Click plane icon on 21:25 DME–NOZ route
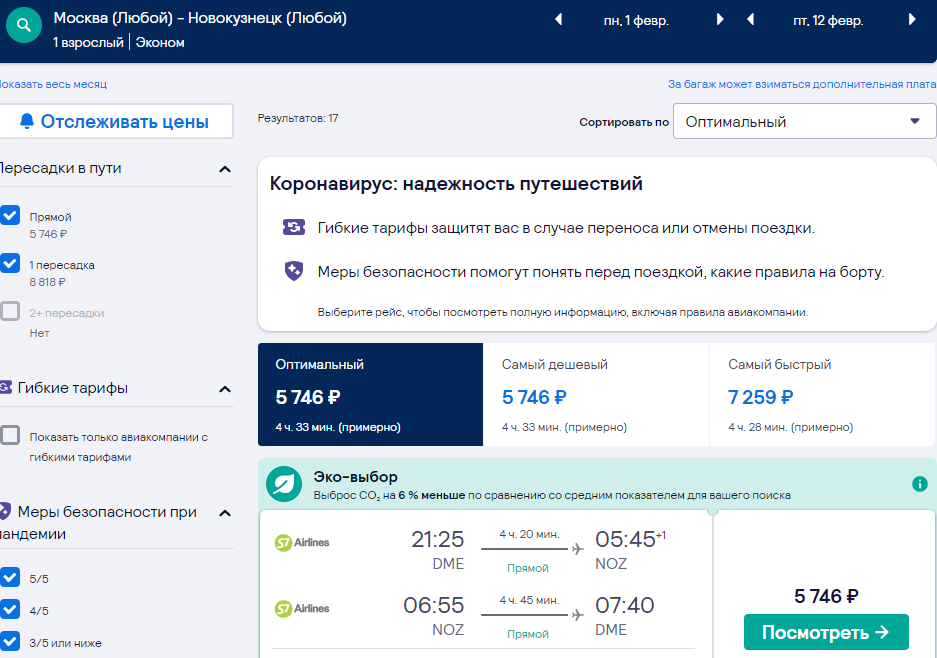 click(x=577, y=549)
